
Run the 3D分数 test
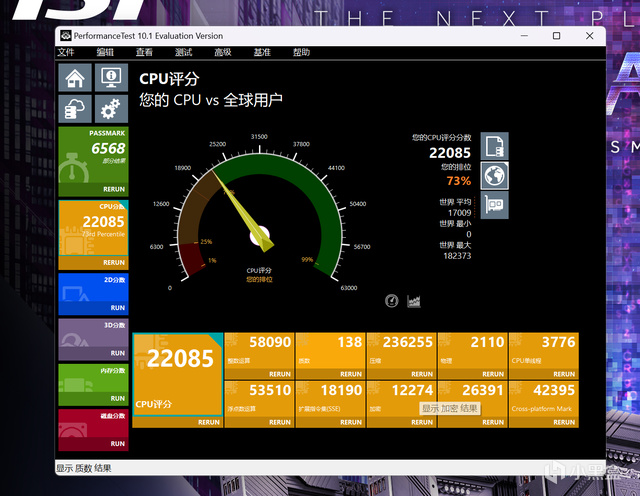point(118,353)
